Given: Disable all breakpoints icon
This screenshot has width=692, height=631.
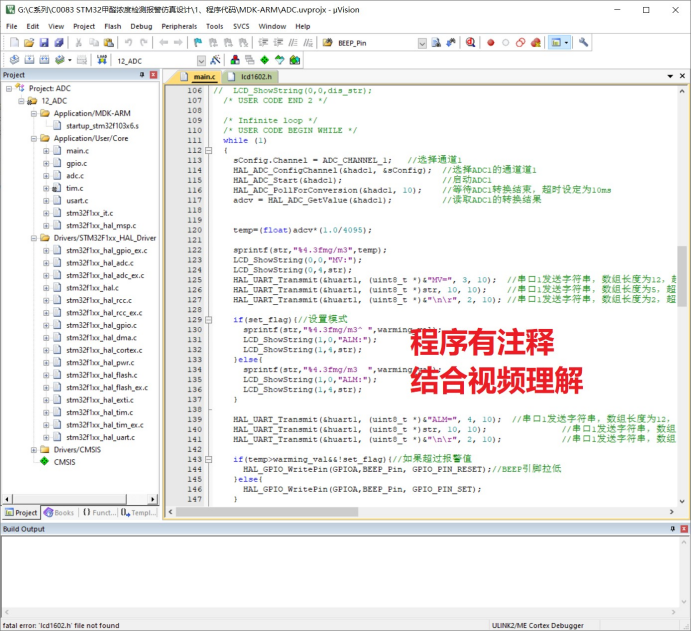Looking at the screenshot, I should click(520, 42).
